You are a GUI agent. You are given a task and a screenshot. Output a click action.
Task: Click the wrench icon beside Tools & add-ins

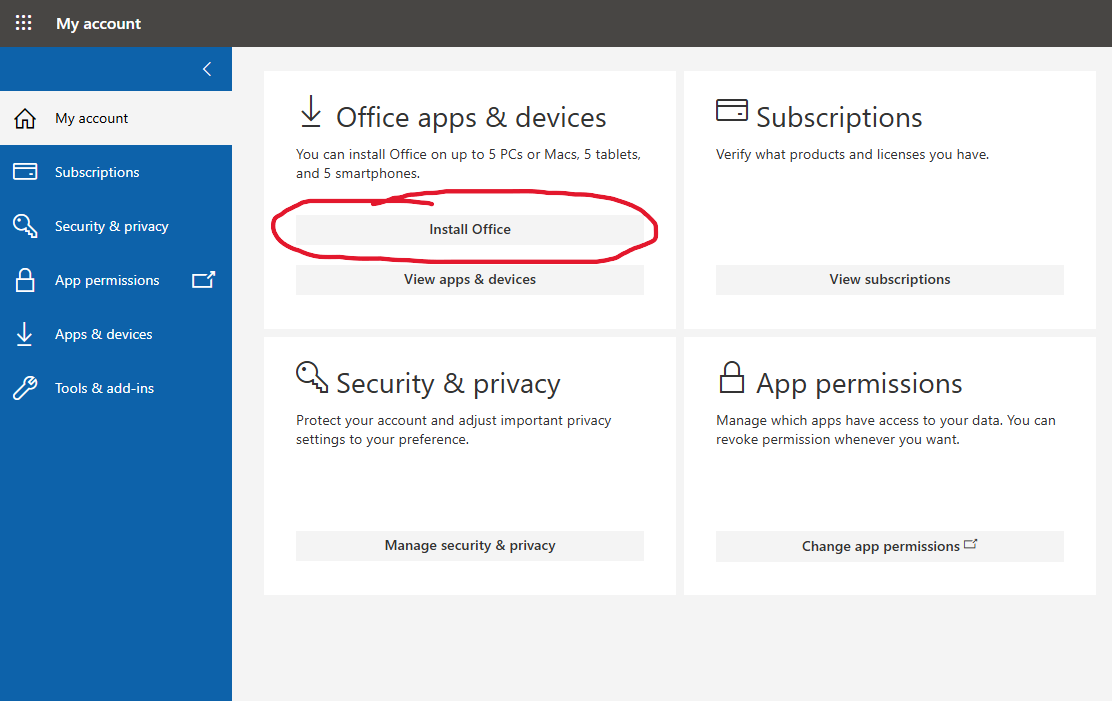click(x=25, y=388)
